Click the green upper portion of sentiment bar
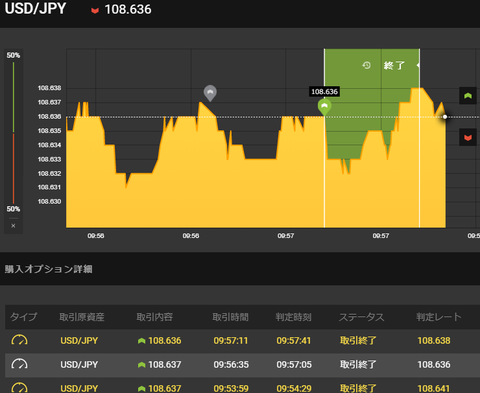Viewport: 480px width, 393px height. click(13, 97)
